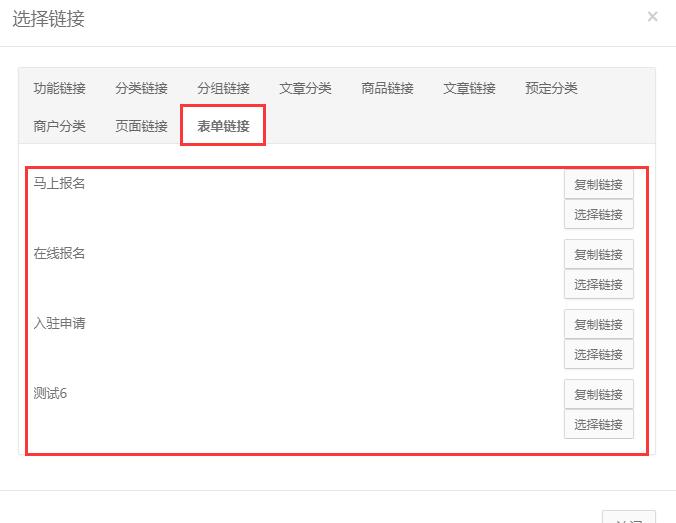Viewport: 676px width, 523px height.
Task: Switch to the 文章链接 tab
Action: (x=469, y=88)
